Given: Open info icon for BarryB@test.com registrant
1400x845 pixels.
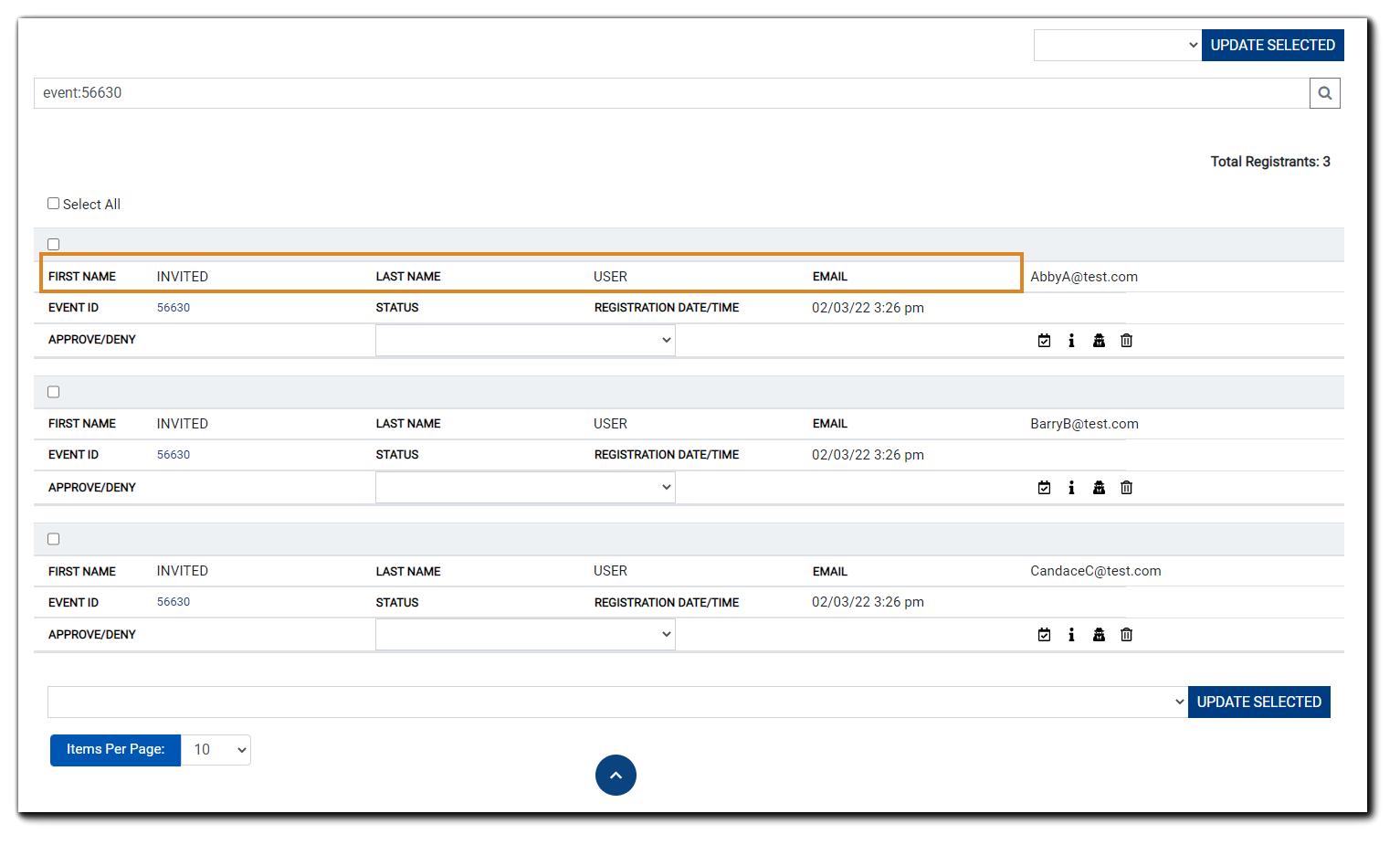Looking at the screenshot, I should (1071, 488).
